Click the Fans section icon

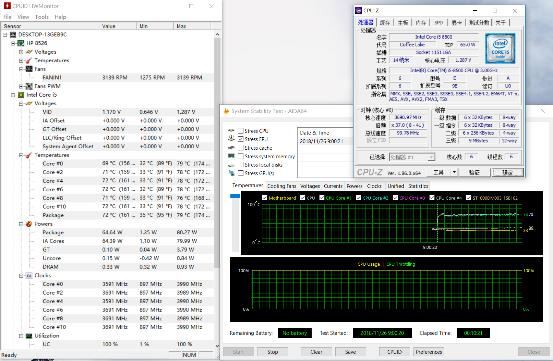[x=29, y=69]
